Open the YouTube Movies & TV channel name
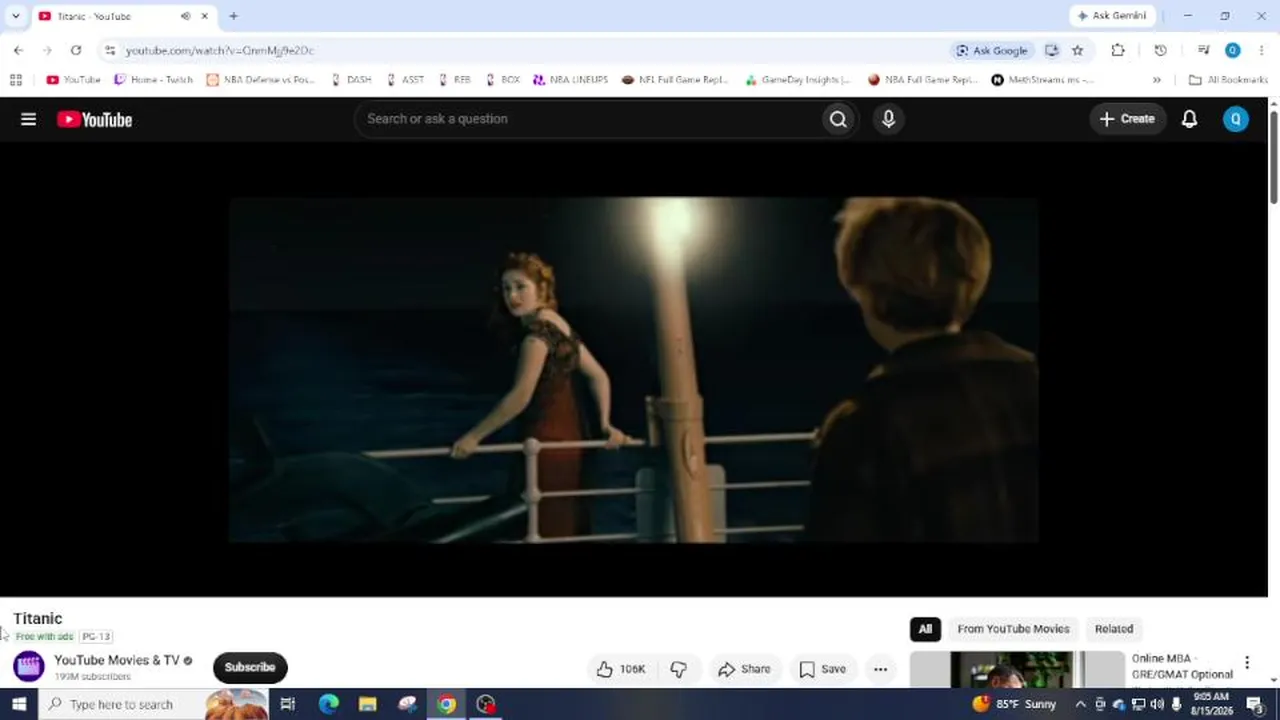The width and height of the screenshot is (1280, 720). click(117, 660)
